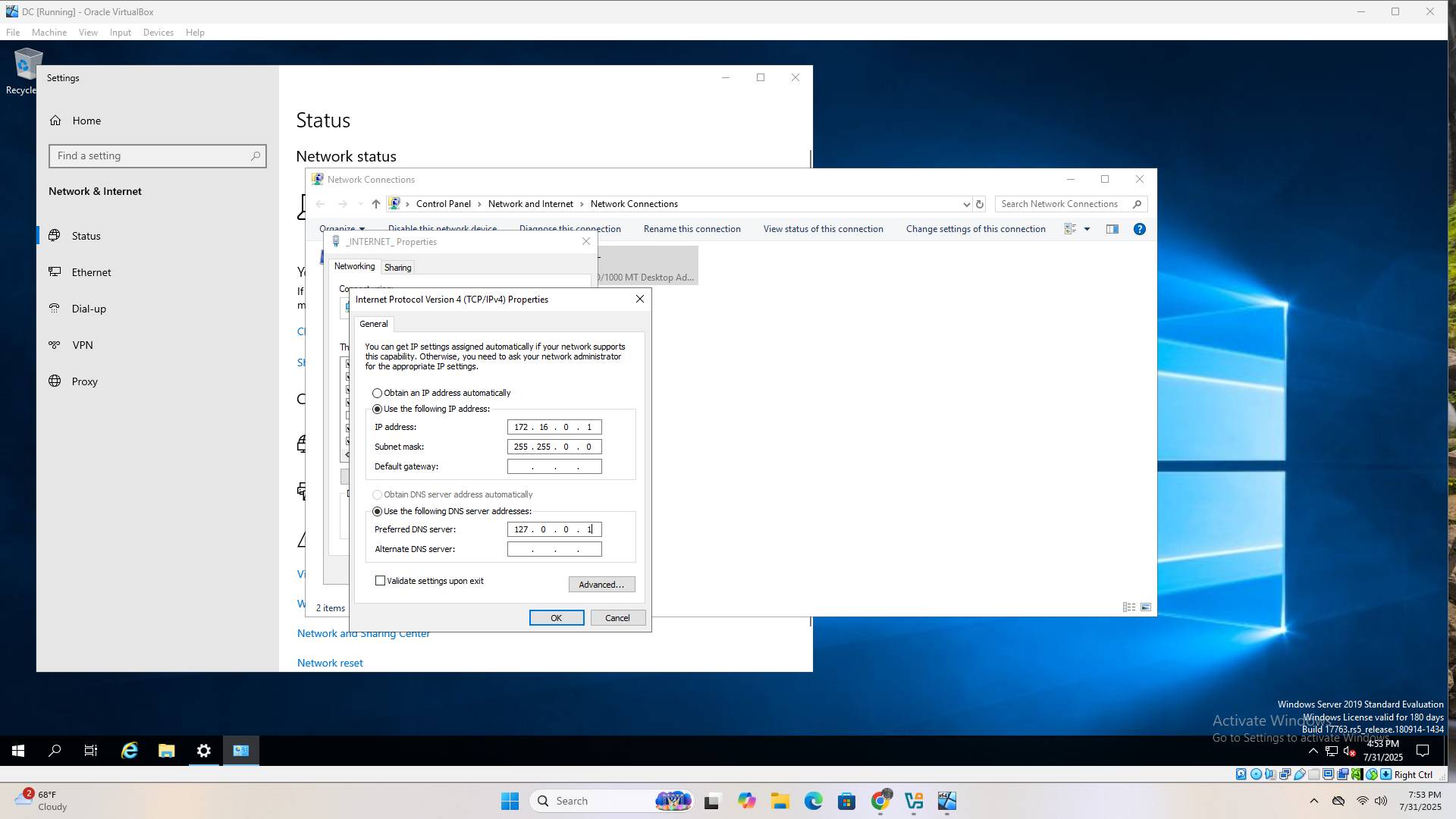This screenshot has height=819, width=1456.
Task: Click the Default gateway input field
Action: (554, 466)
